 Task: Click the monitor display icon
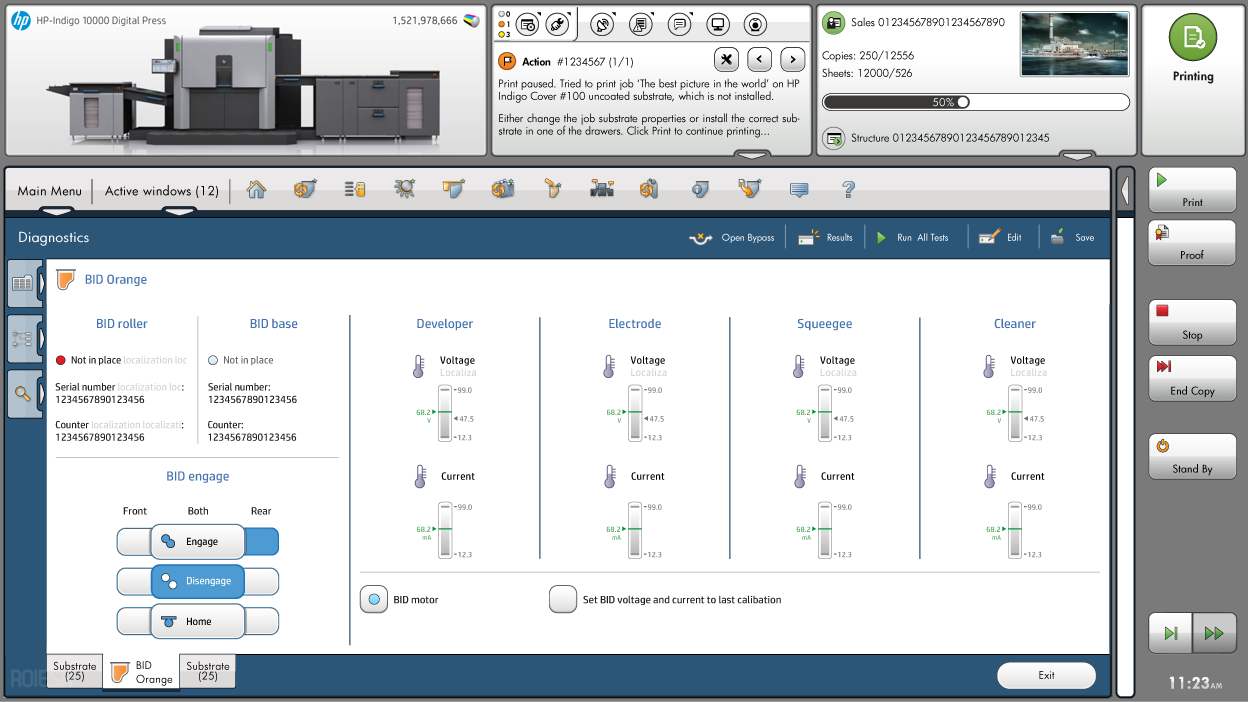717,25
